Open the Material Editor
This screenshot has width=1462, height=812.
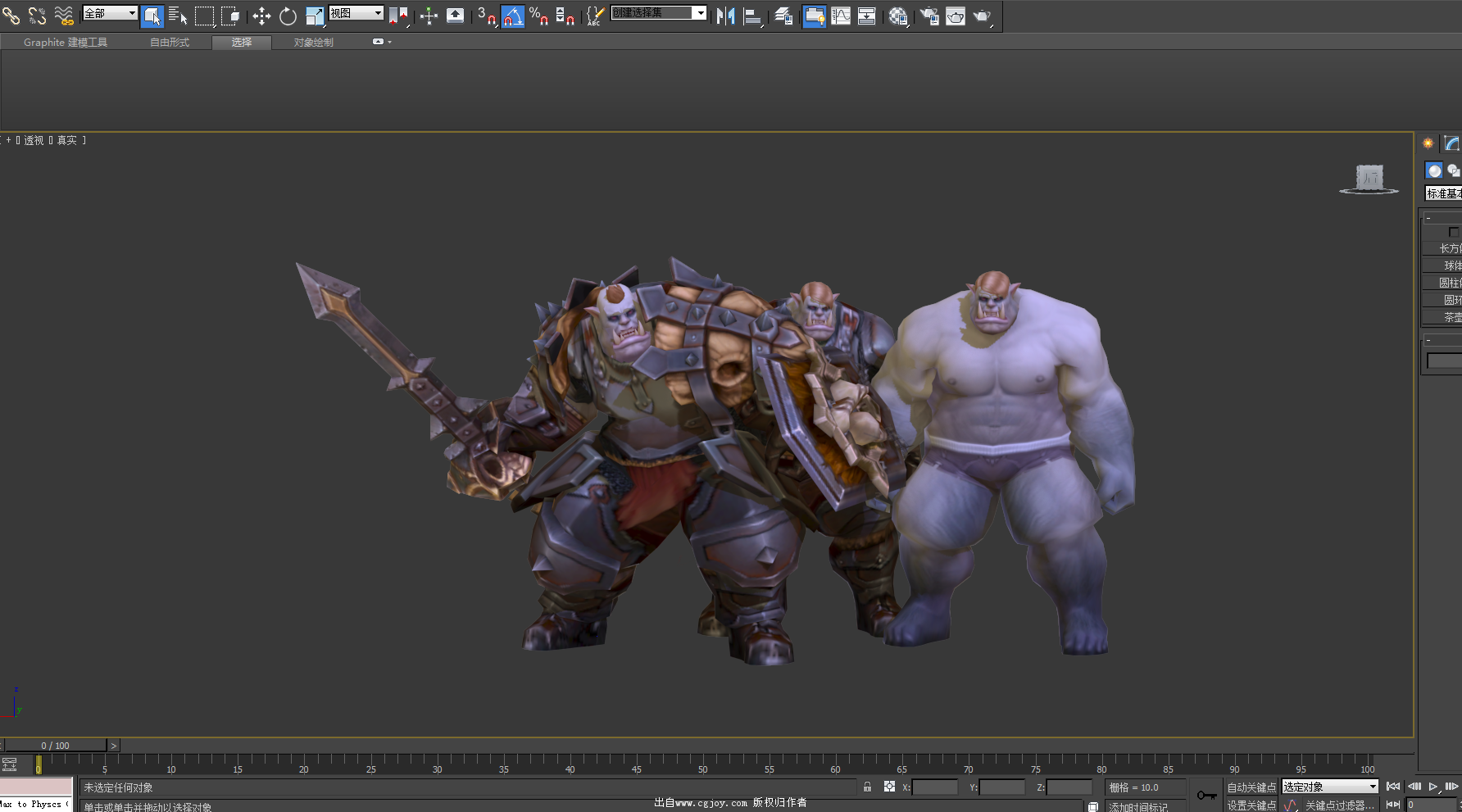coord(898,16)
